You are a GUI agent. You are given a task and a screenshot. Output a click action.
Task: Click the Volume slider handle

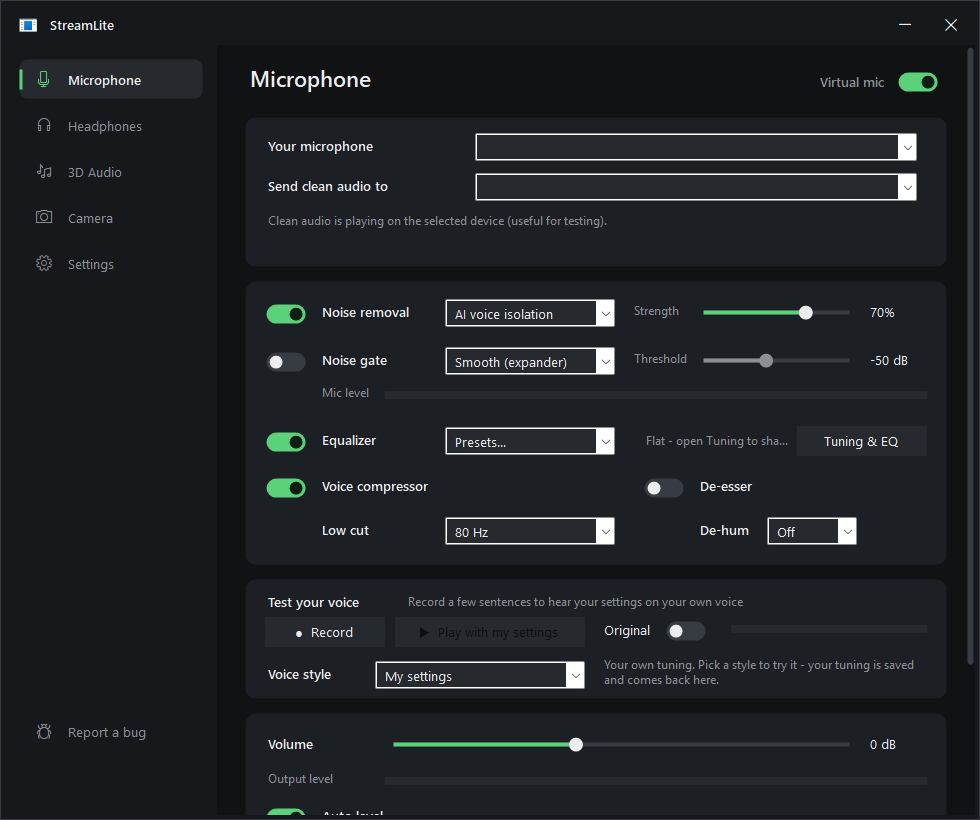[x=576, y=744]
